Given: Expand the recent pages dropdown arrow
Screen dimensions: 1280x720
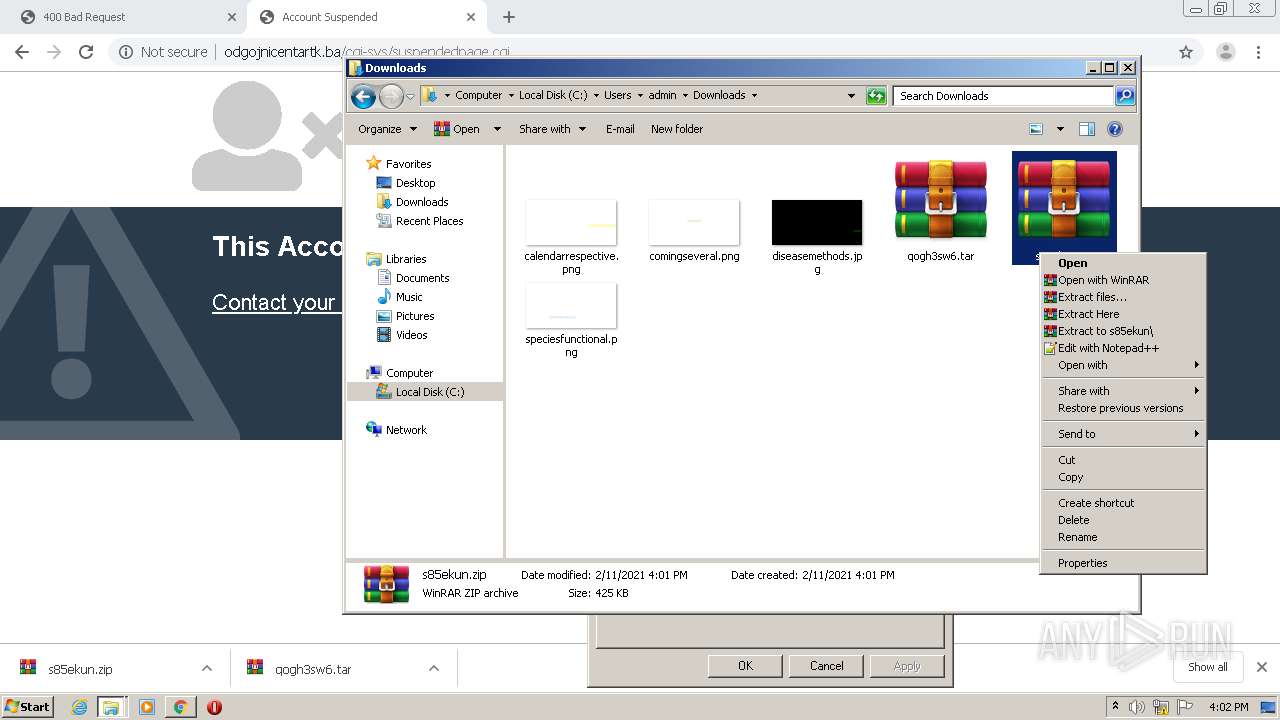Looking at the screenshot, I should pos(410,97).
